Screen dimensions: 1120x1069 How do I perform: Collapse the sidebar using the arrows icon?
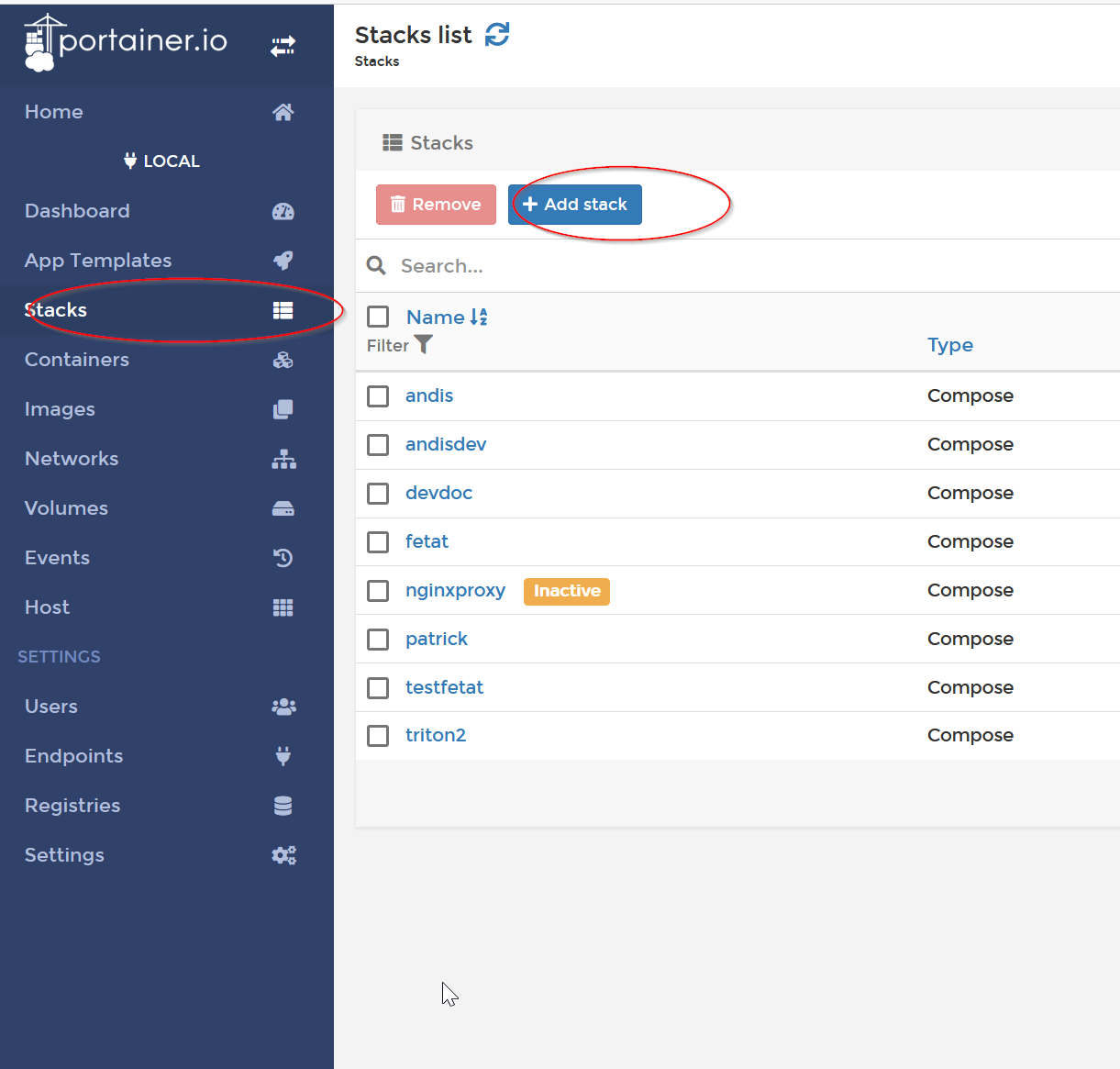(283, 45)
